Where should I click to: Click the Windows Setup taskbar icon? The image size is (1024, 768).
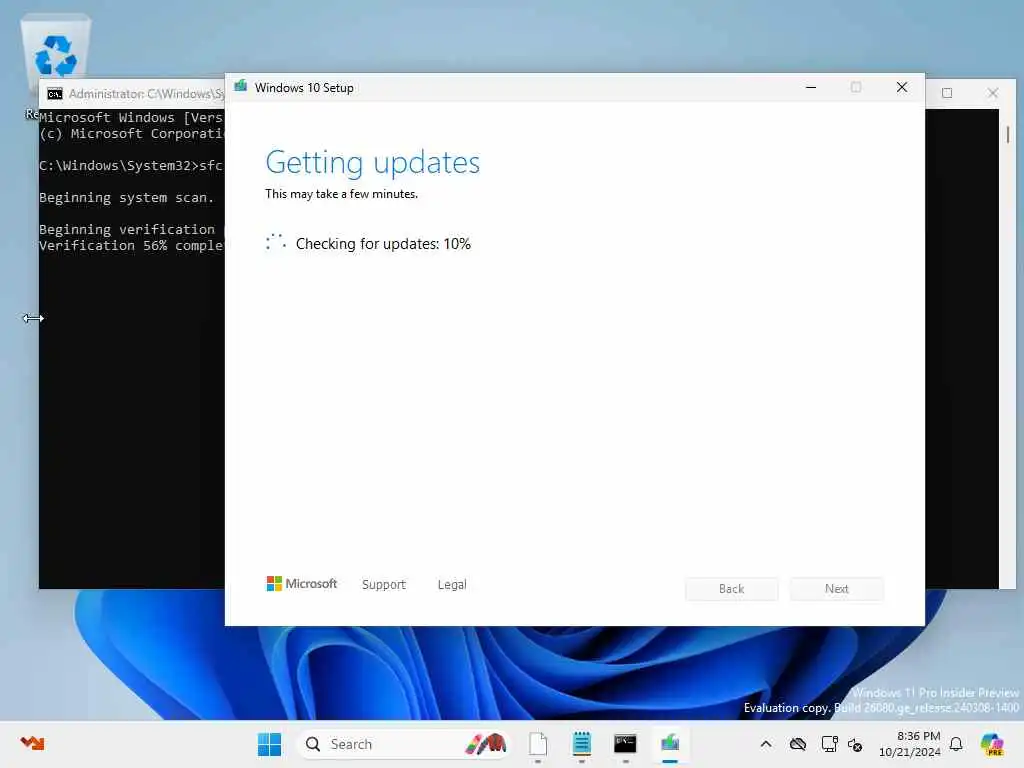pyautogui.click(x=669, y=744)
